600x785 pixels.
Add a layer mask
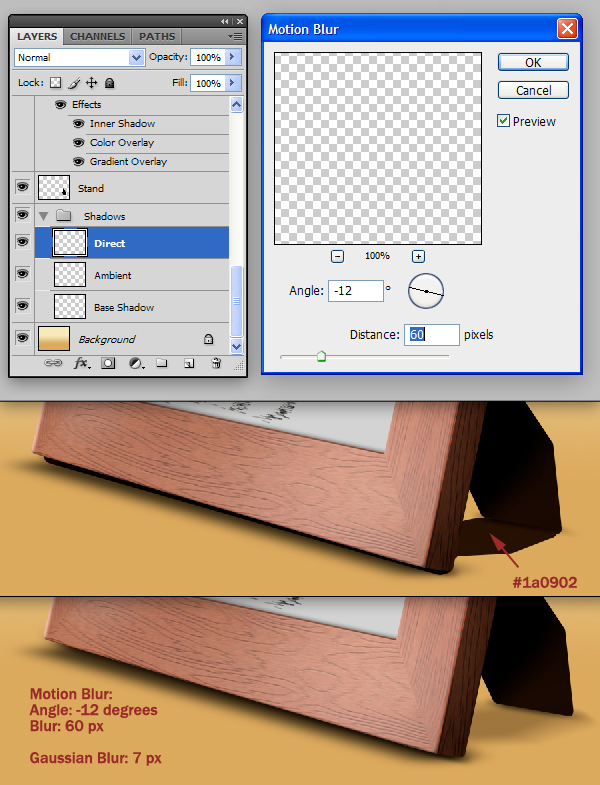pos(108,363)
